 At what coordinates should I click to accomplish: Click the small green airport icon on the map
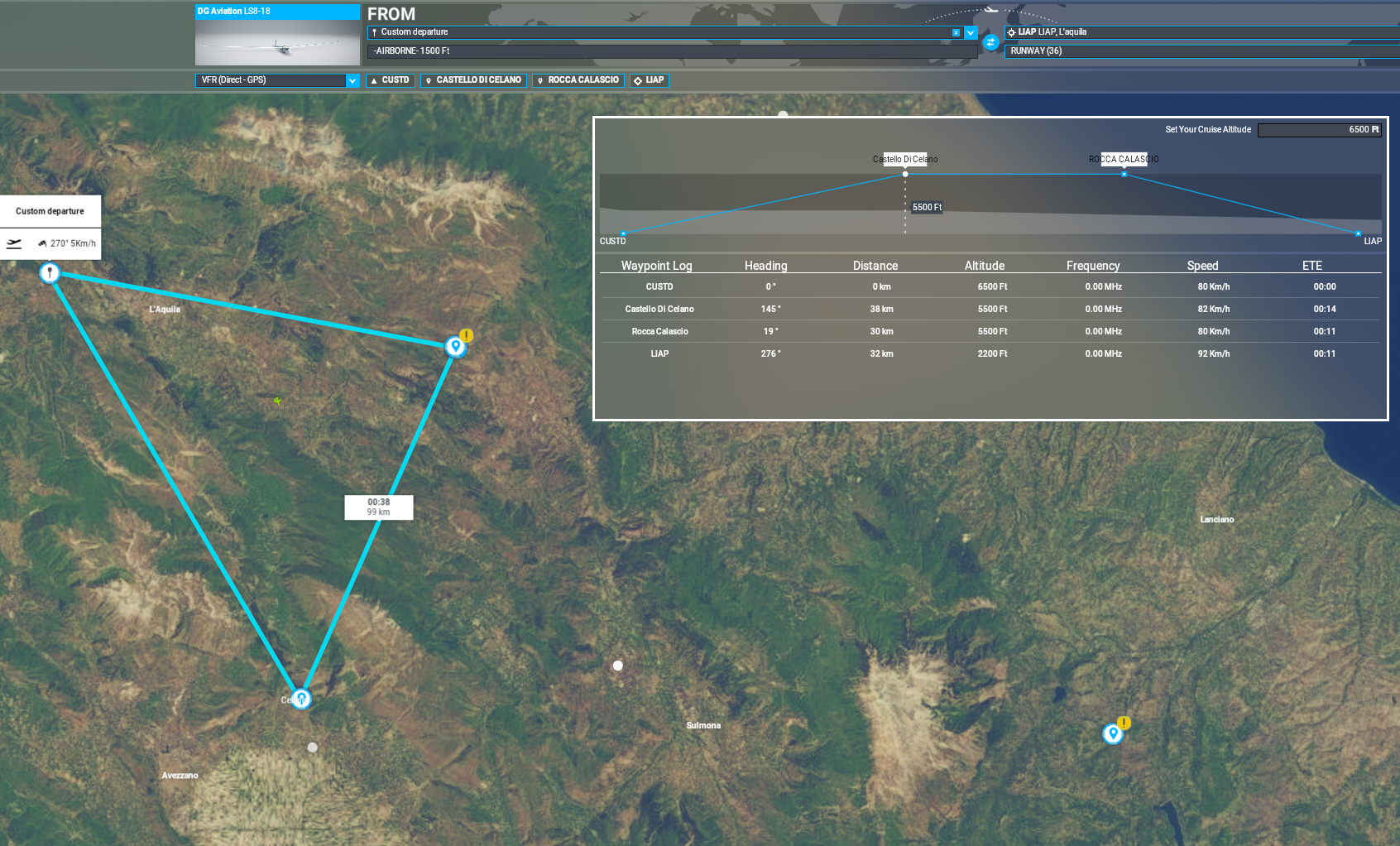coord(278,401)
